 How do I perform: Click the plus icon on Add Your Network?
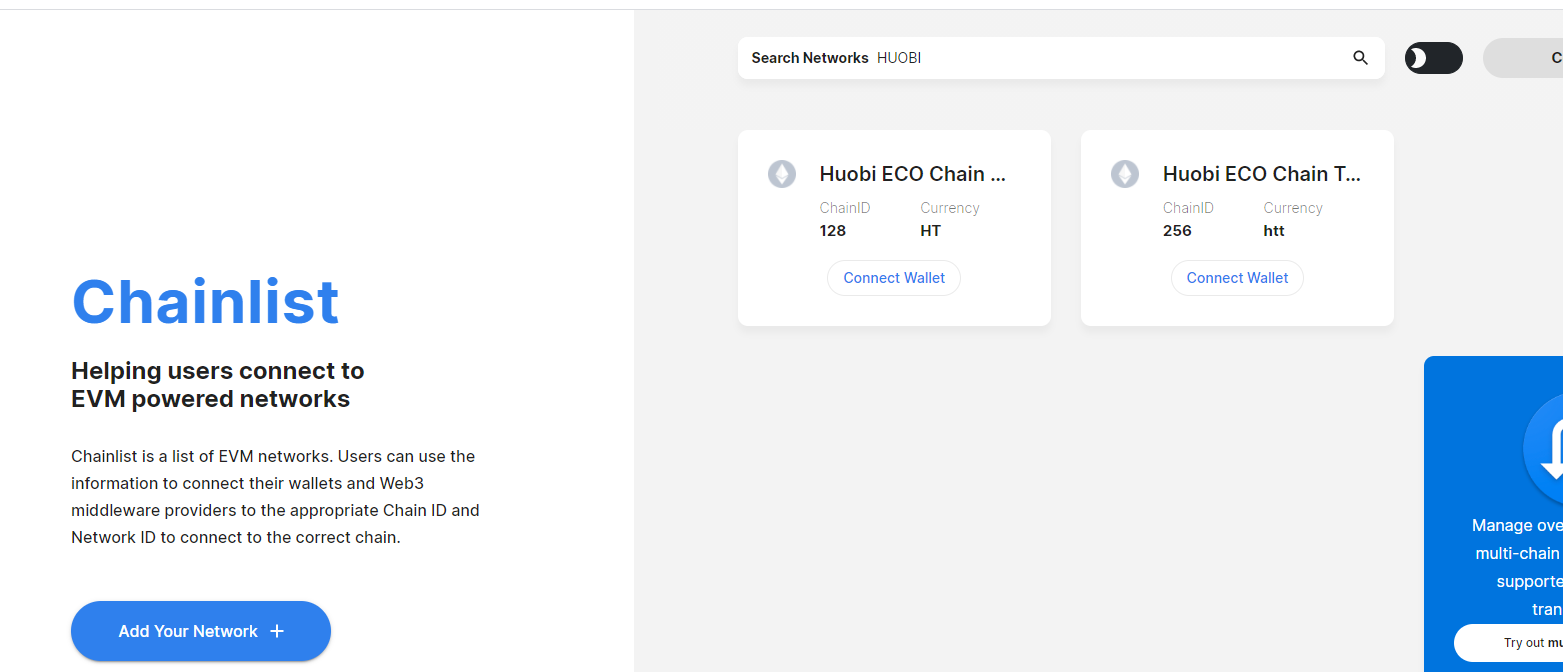277,631
